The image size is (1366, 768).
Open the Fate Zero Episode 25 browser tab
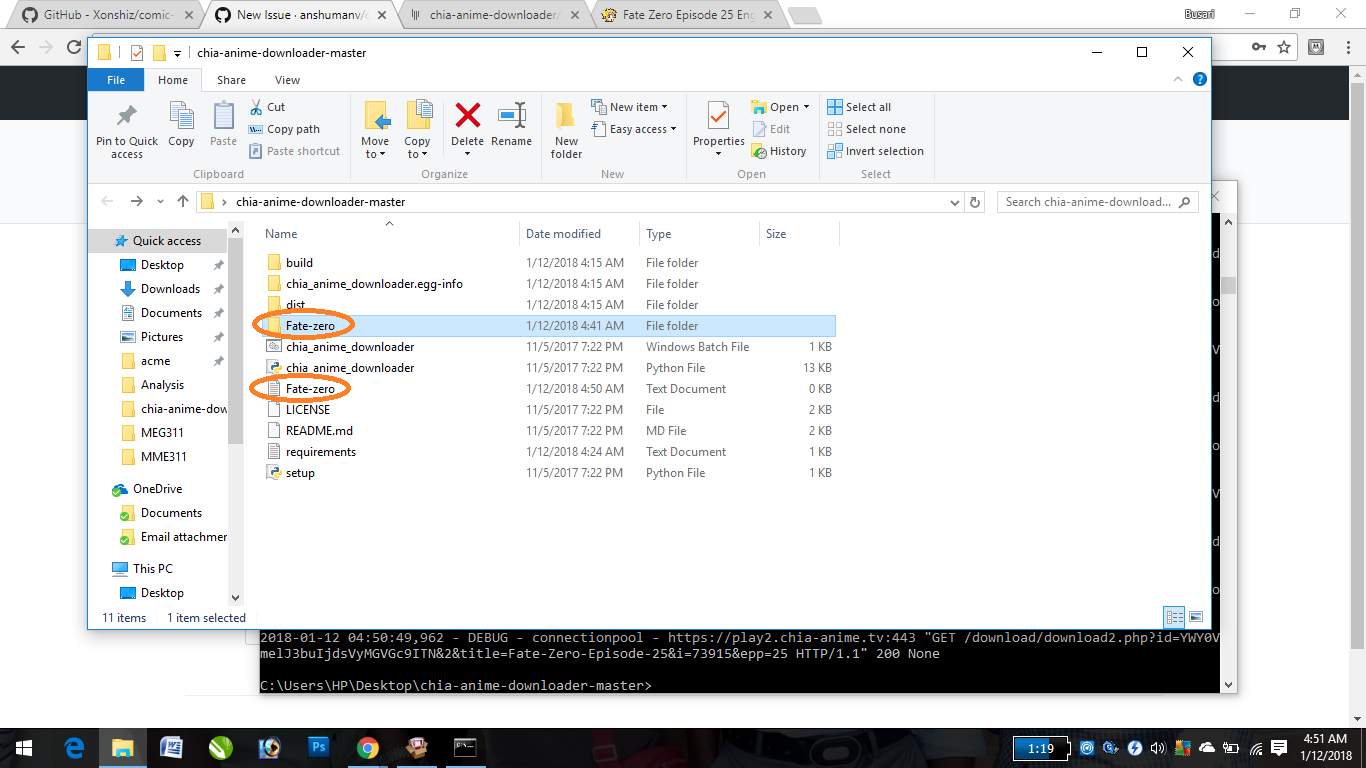pos(690,15)
